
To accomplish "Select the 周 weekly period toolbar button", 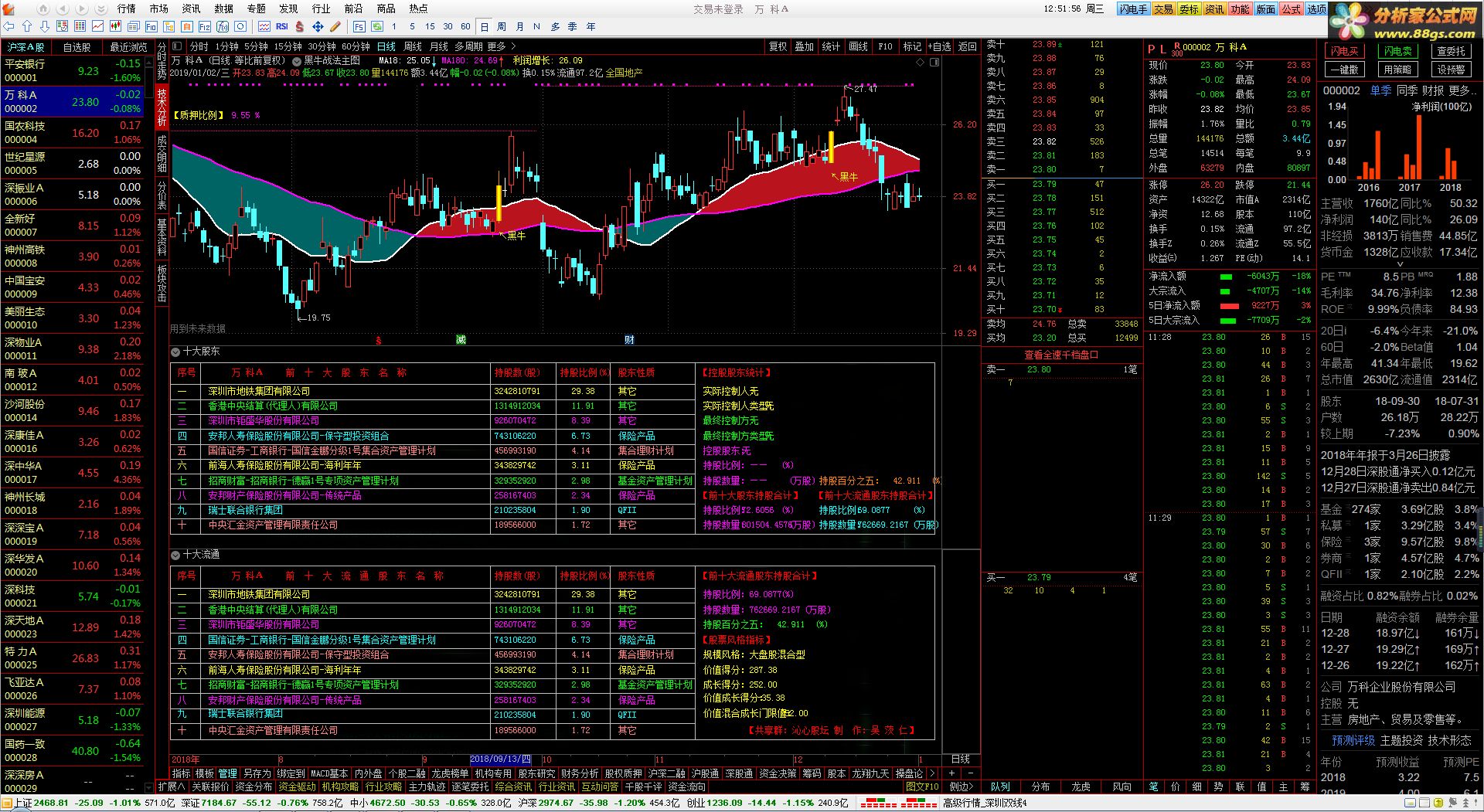I will 502,26.
